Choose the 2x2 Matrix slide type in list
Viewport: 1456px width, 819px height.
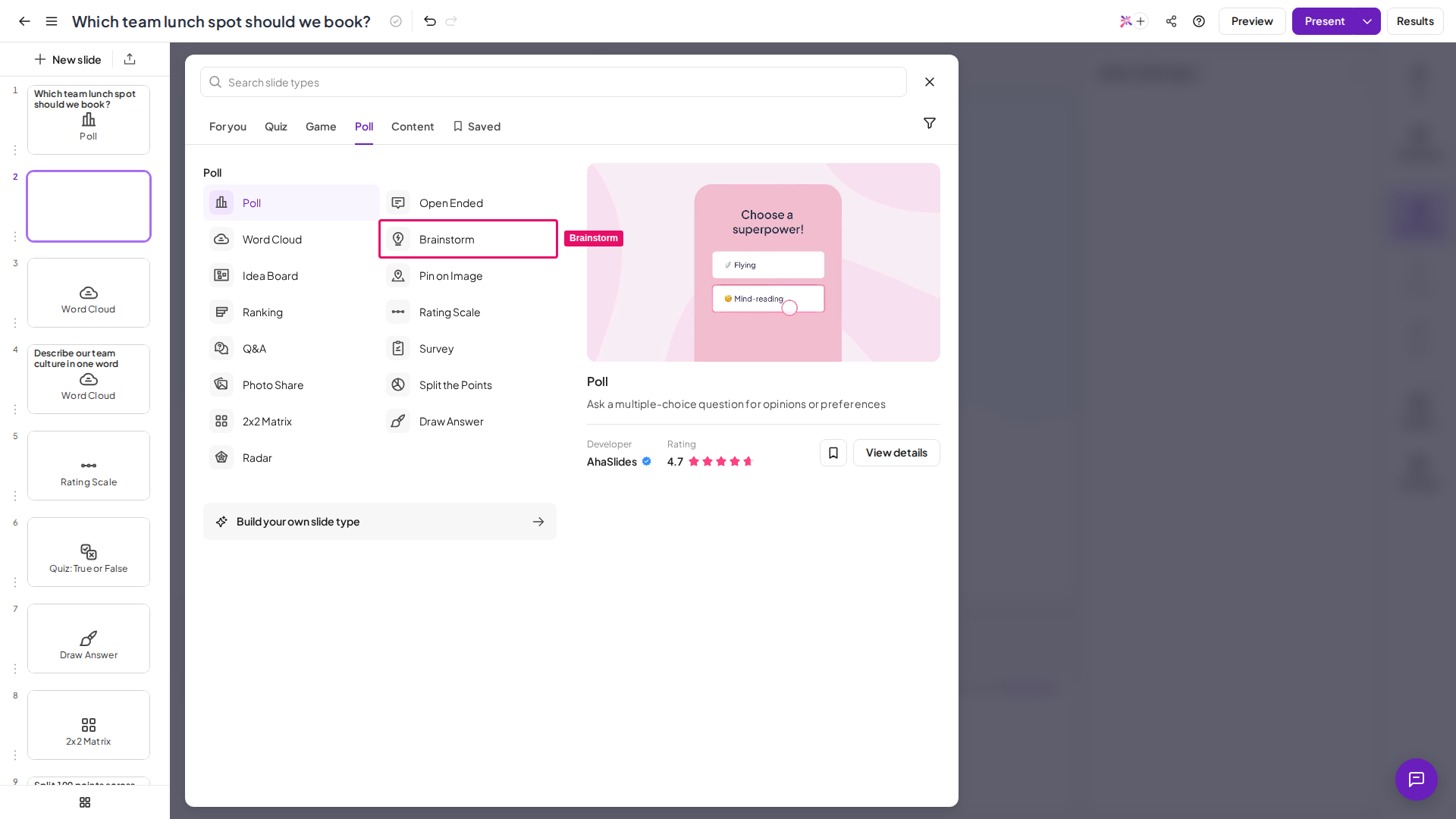point(291,422)
